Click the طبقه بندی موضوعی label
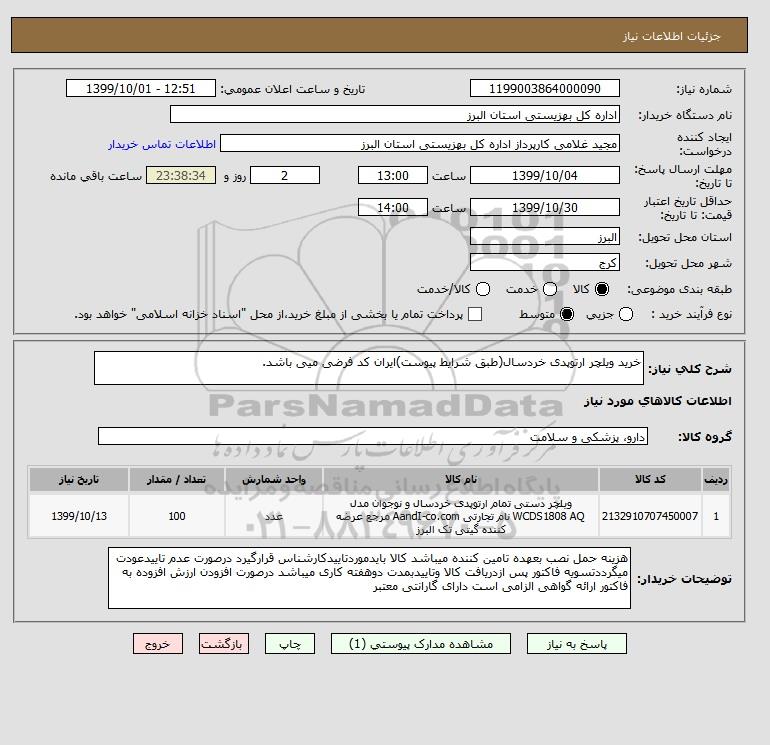Screen dimensions: 770x745 [x=679, y=289]
